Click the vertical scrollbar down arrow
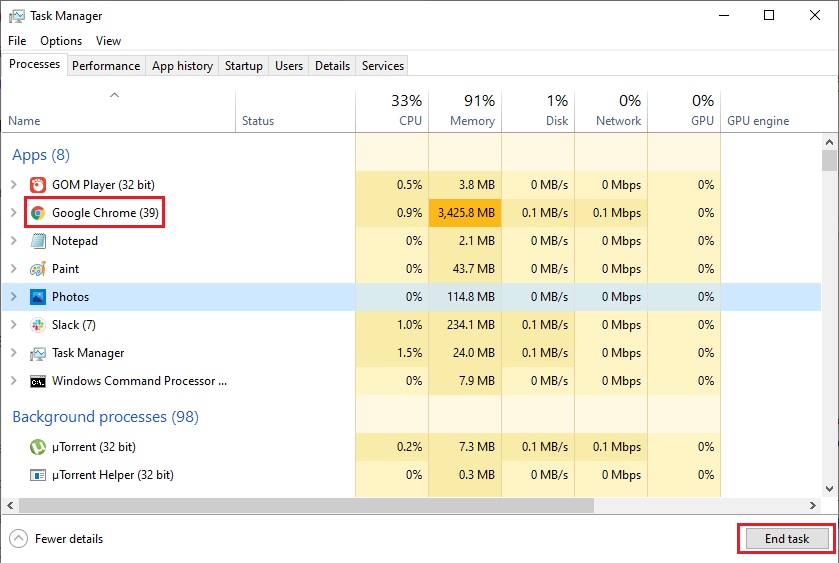Viewport: 839px width, 563px height. coord(829,488)
